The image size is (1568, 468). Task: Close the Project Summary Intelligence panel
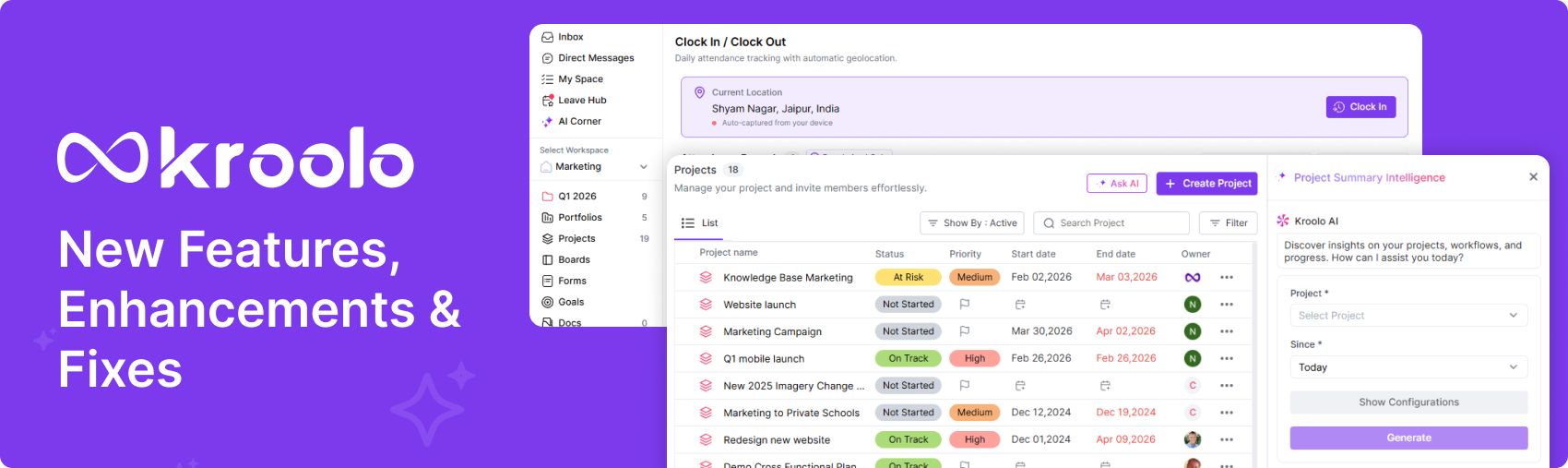(1533, 177)
